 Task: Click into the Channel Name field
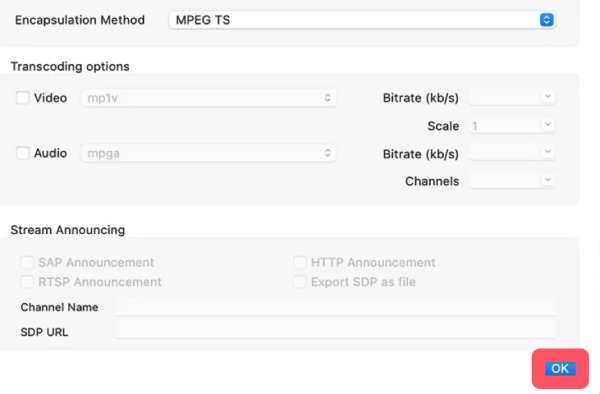(336, 307)
